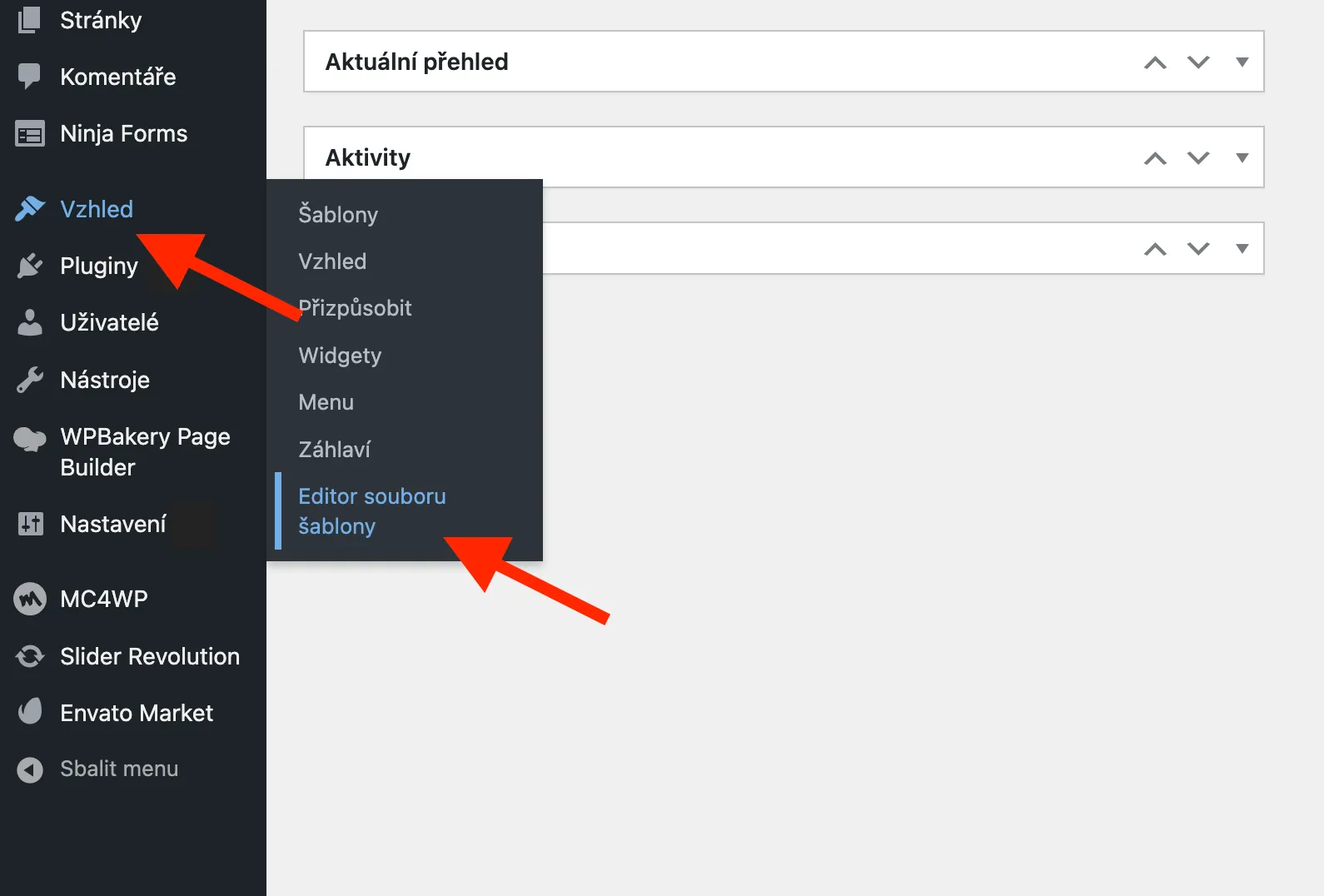Viewport: 1324px width, 896px height.
Task: Open Slider Revolution via its icon
Action: 30,656
